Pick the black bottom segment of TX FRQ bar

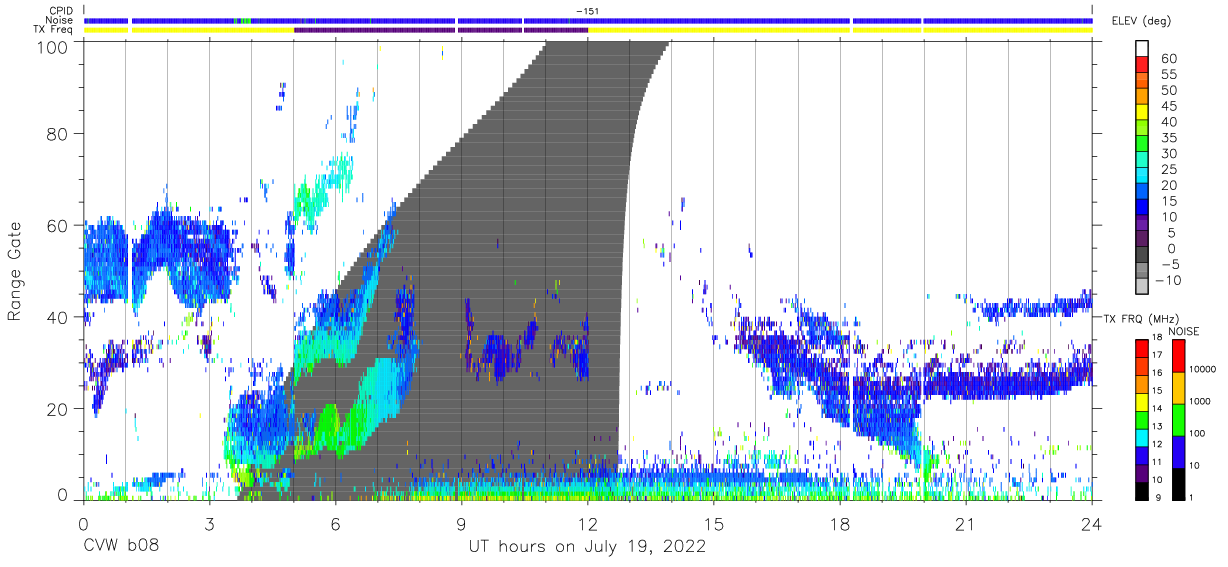(x=1140, y=491)
